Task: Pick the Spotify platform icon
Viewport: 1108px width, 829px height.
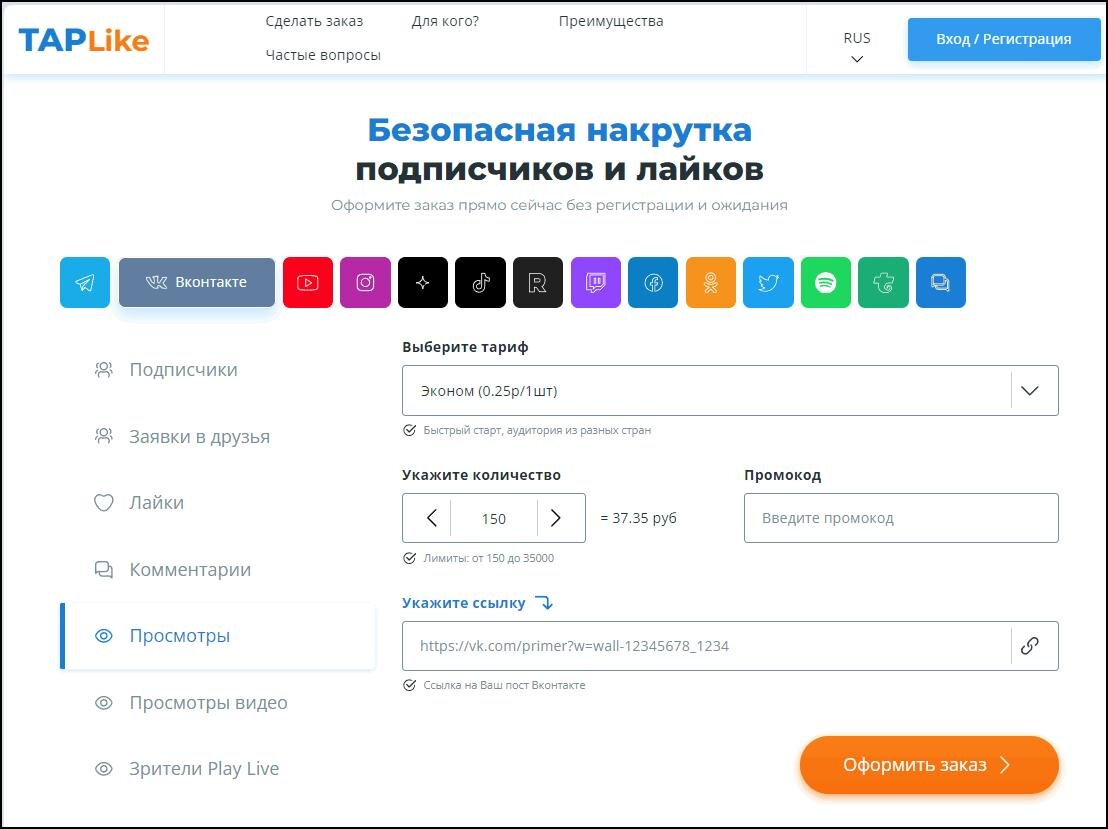Action: pos(825,283)
